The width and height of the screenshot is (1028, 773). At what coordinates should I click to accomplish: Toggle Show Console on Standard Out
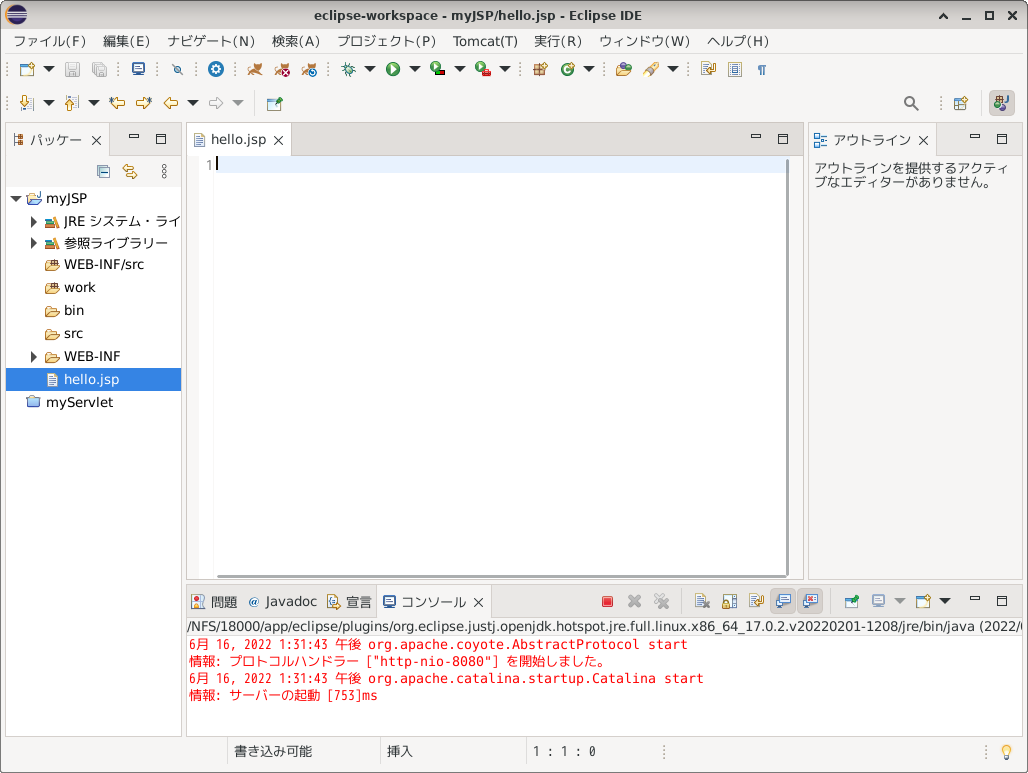click(783, 601)
